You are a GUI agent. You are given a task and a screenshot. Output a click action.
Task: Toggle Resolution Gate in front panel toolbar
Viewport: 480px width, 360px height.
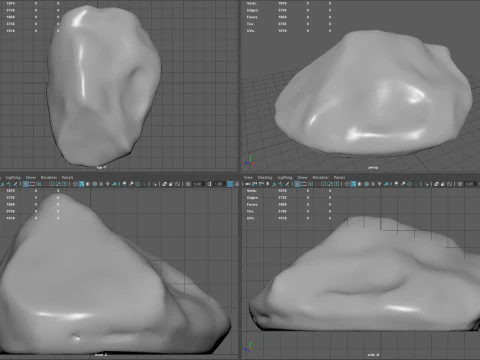39,184
